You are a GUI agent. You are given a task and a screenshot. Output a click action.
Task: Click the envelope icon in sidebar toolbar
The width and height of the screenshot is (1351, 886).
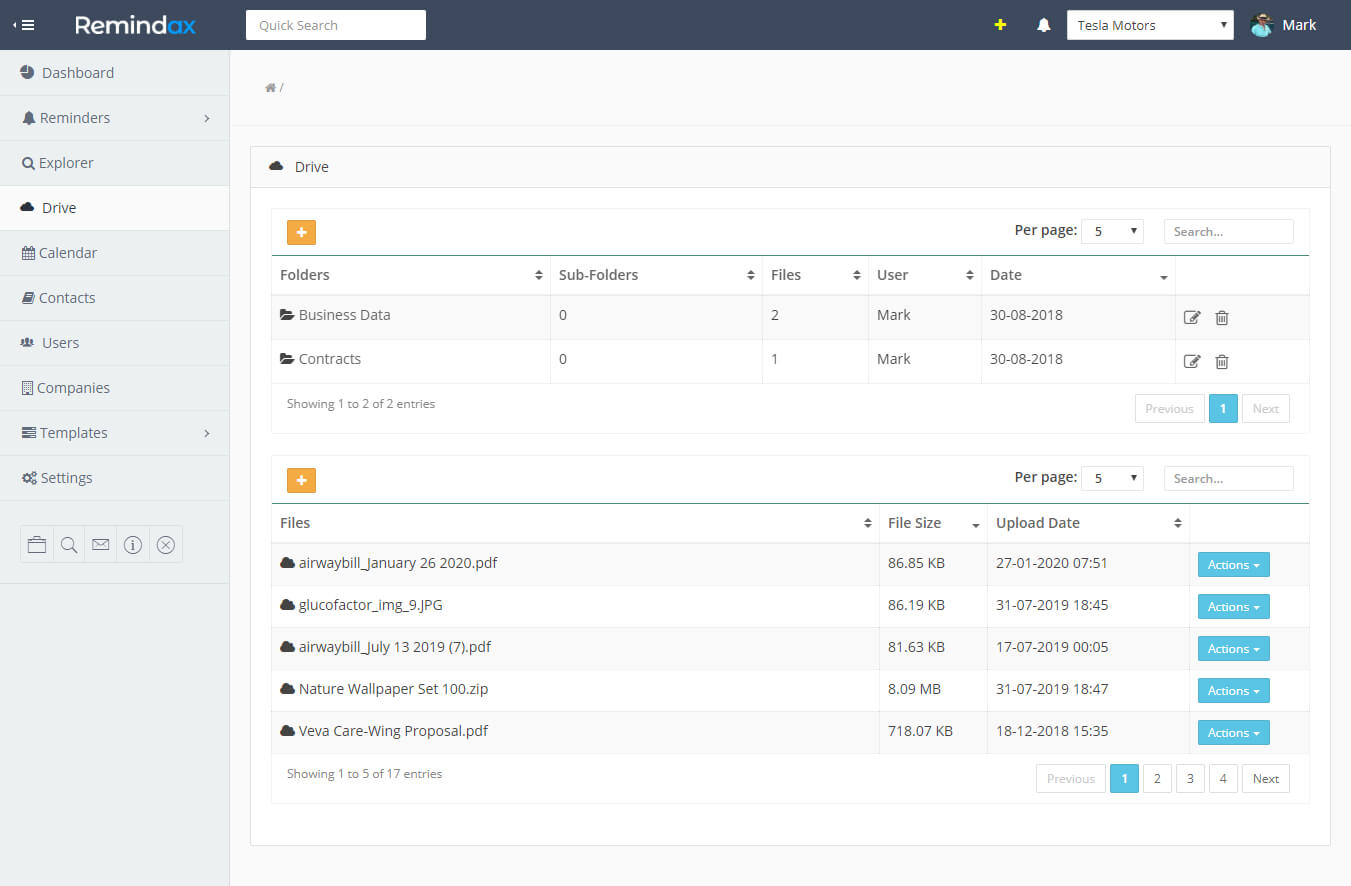click(101, 545)
